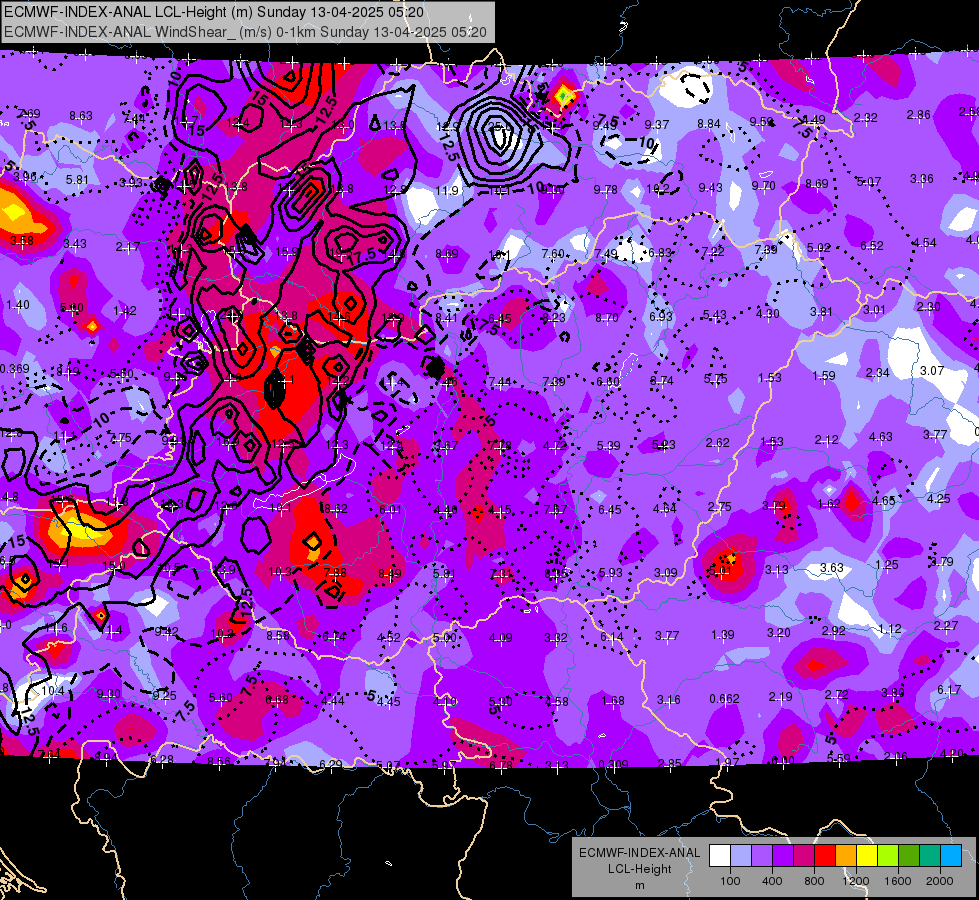The image size is (979, 900).
Task: Click the wind shear value 5.81
Action: (x=77, y=180)
